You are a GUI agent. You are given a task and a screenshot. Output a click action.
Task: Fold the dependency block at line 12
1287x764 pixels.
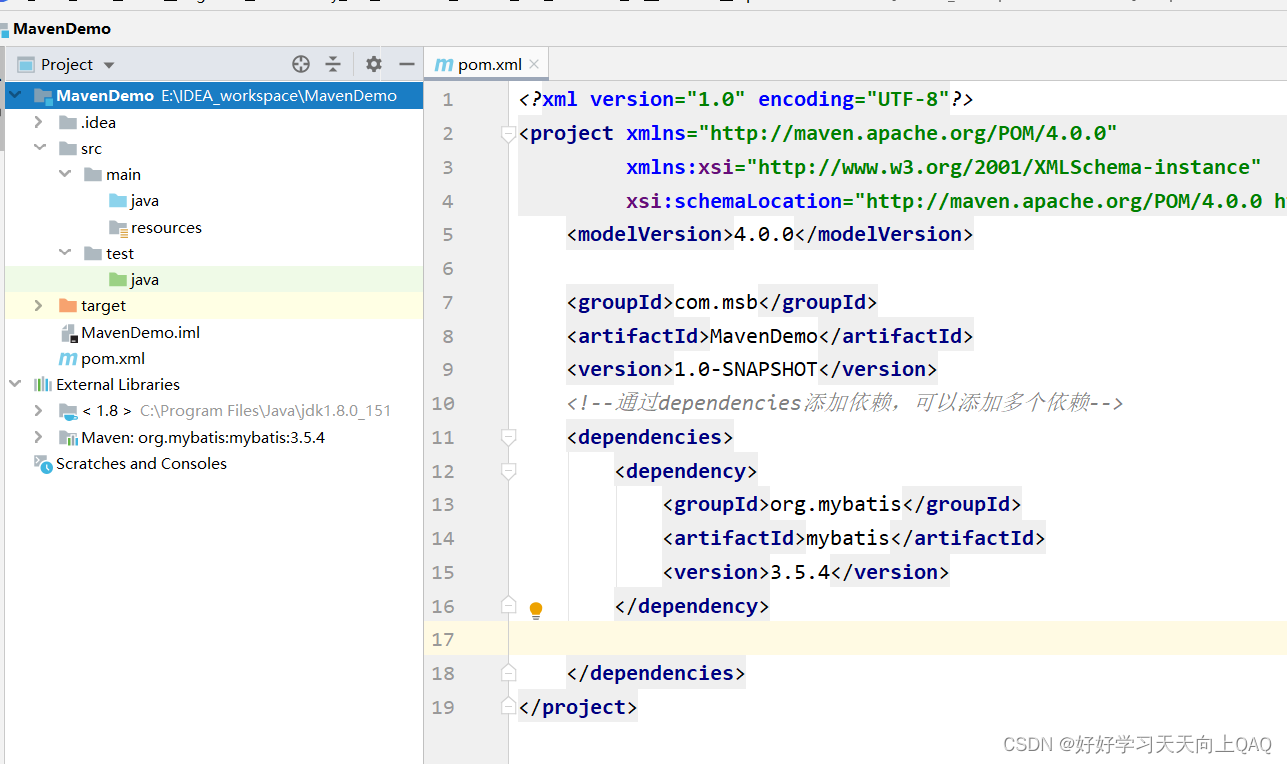pyautogui.click(x=508, y=471)
